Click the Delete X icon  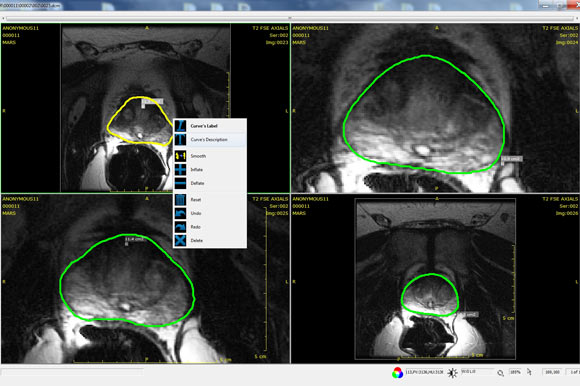[x=180, y=241]
